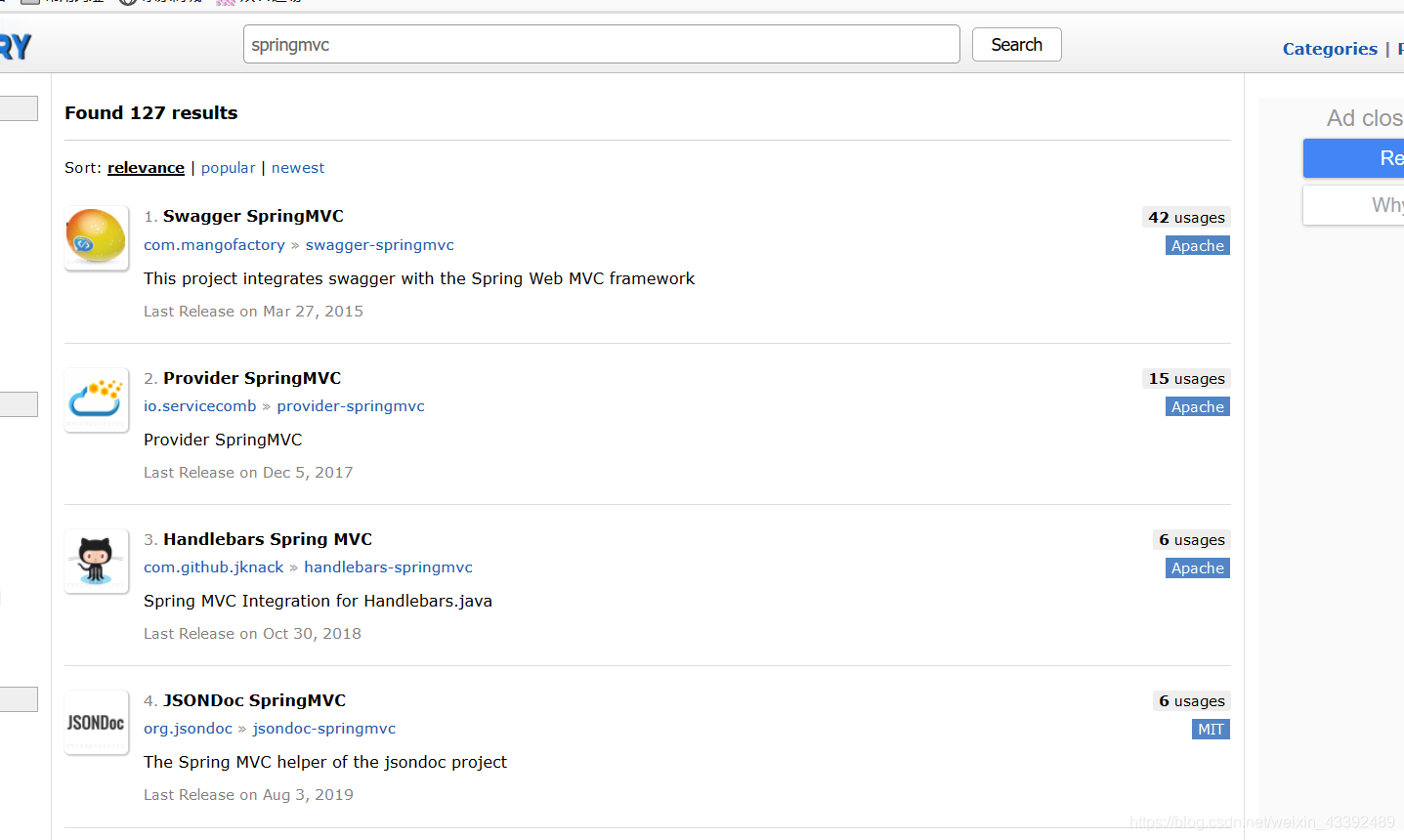Click the Provider SpringMVC cloud icon
This screenshot has height=840, width=1404.
coord(96,399)
